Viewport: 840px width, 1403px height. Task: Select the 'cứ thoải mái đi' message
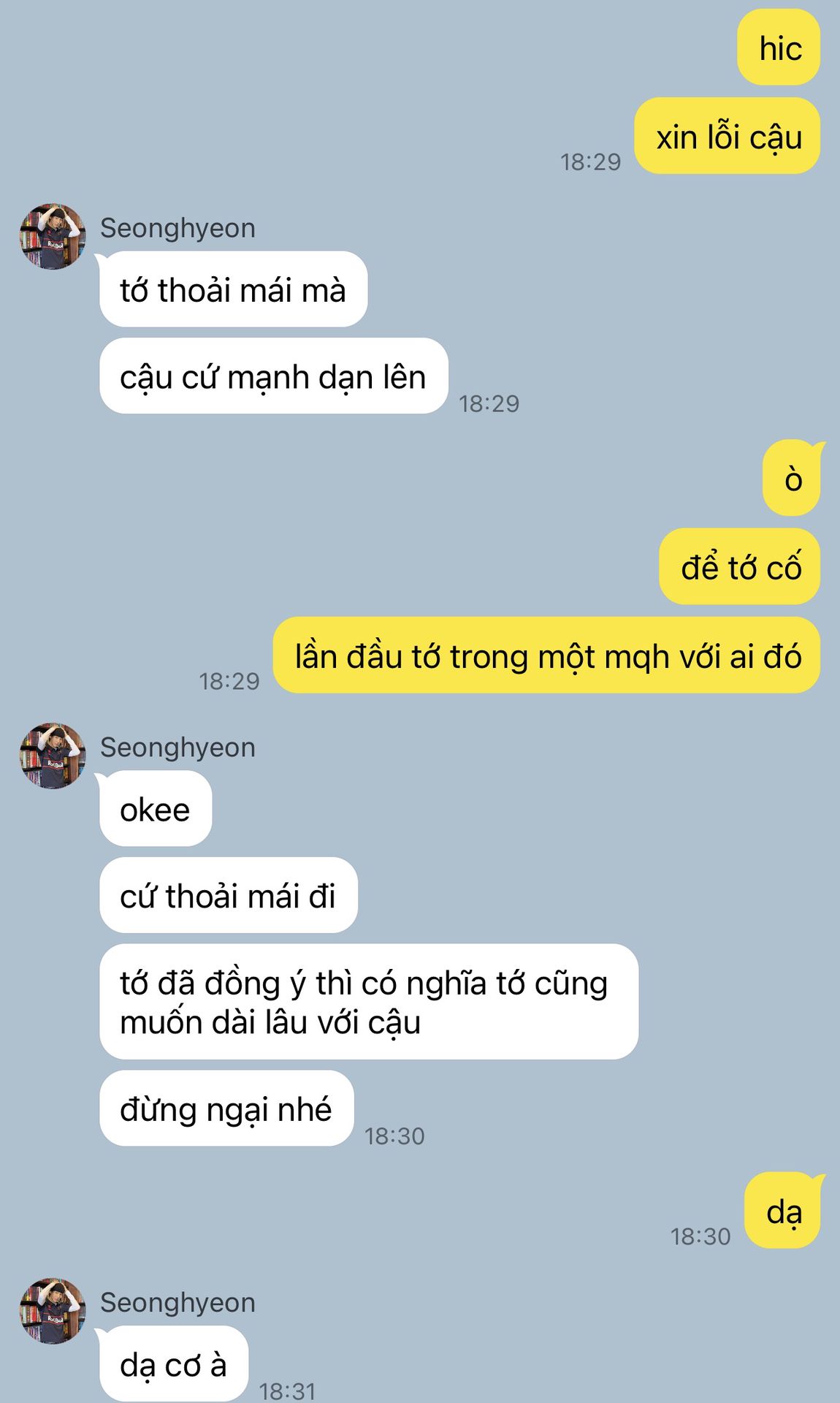229,895
